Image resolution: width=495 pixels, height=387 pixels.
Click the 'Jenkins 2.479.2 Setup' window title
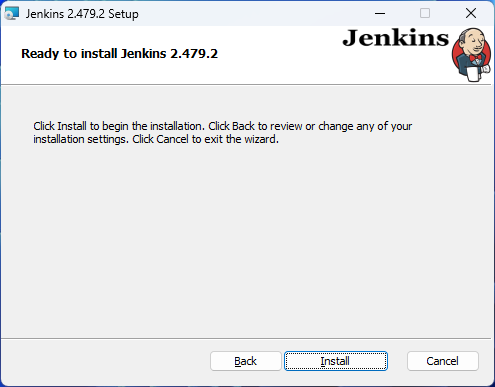[82, 14]
